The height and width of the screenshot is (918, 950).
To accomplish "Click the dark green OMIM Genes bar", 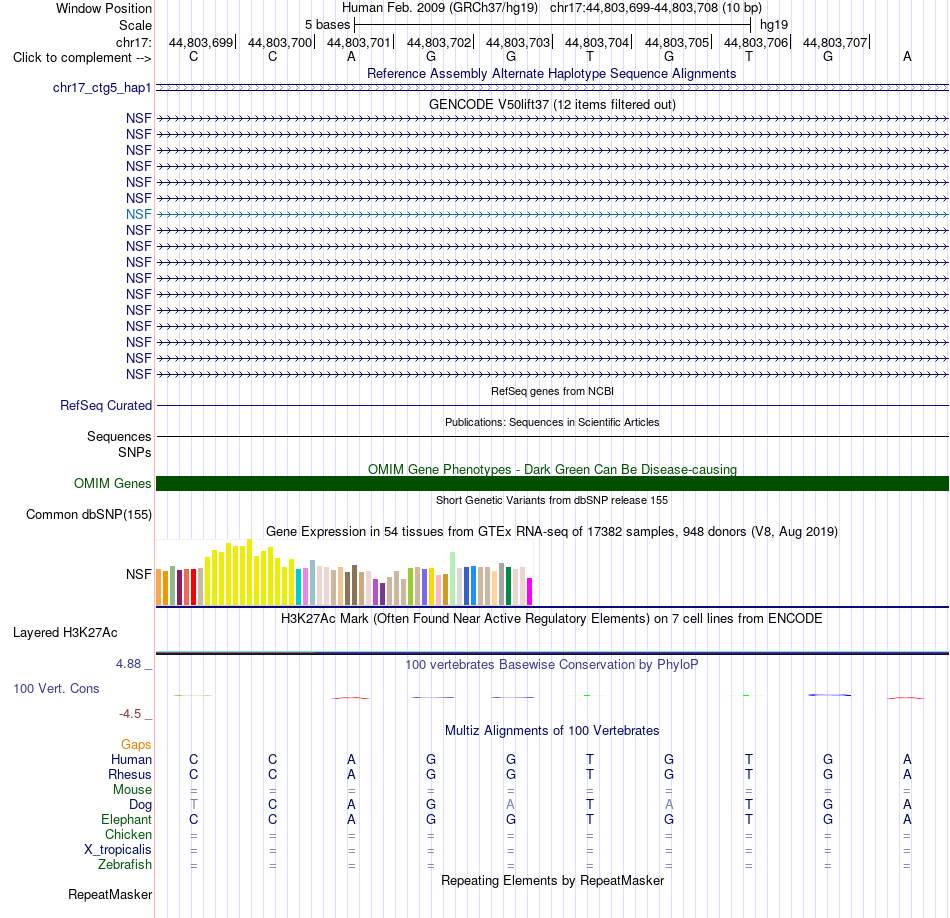I will pyautogui.click(x=553, y=484).
